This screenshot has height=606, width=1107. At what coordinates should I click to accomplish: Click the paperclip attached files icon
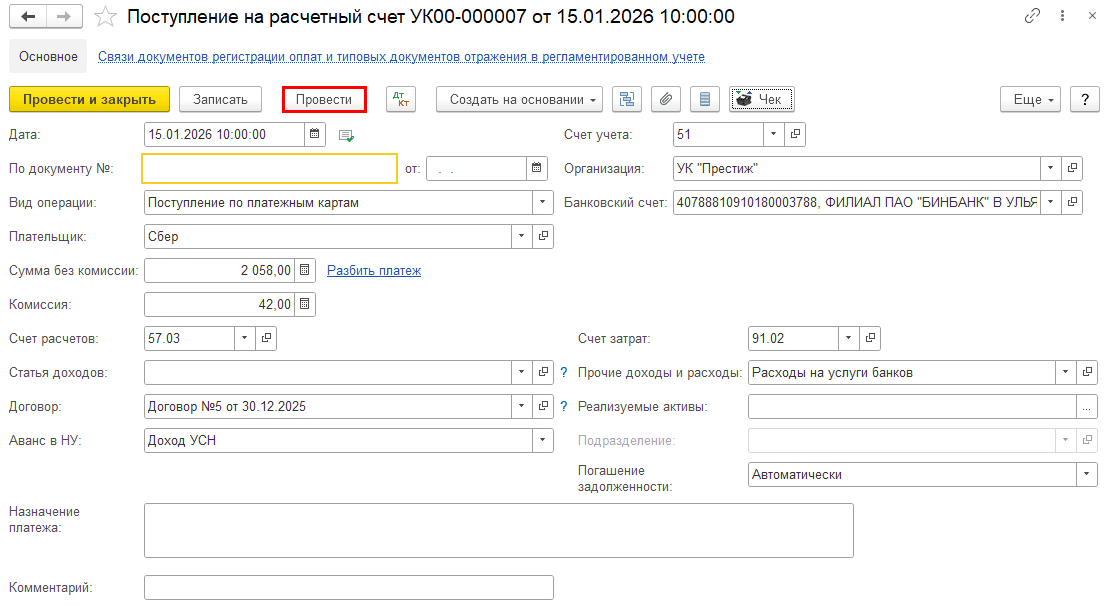point(666,99)
